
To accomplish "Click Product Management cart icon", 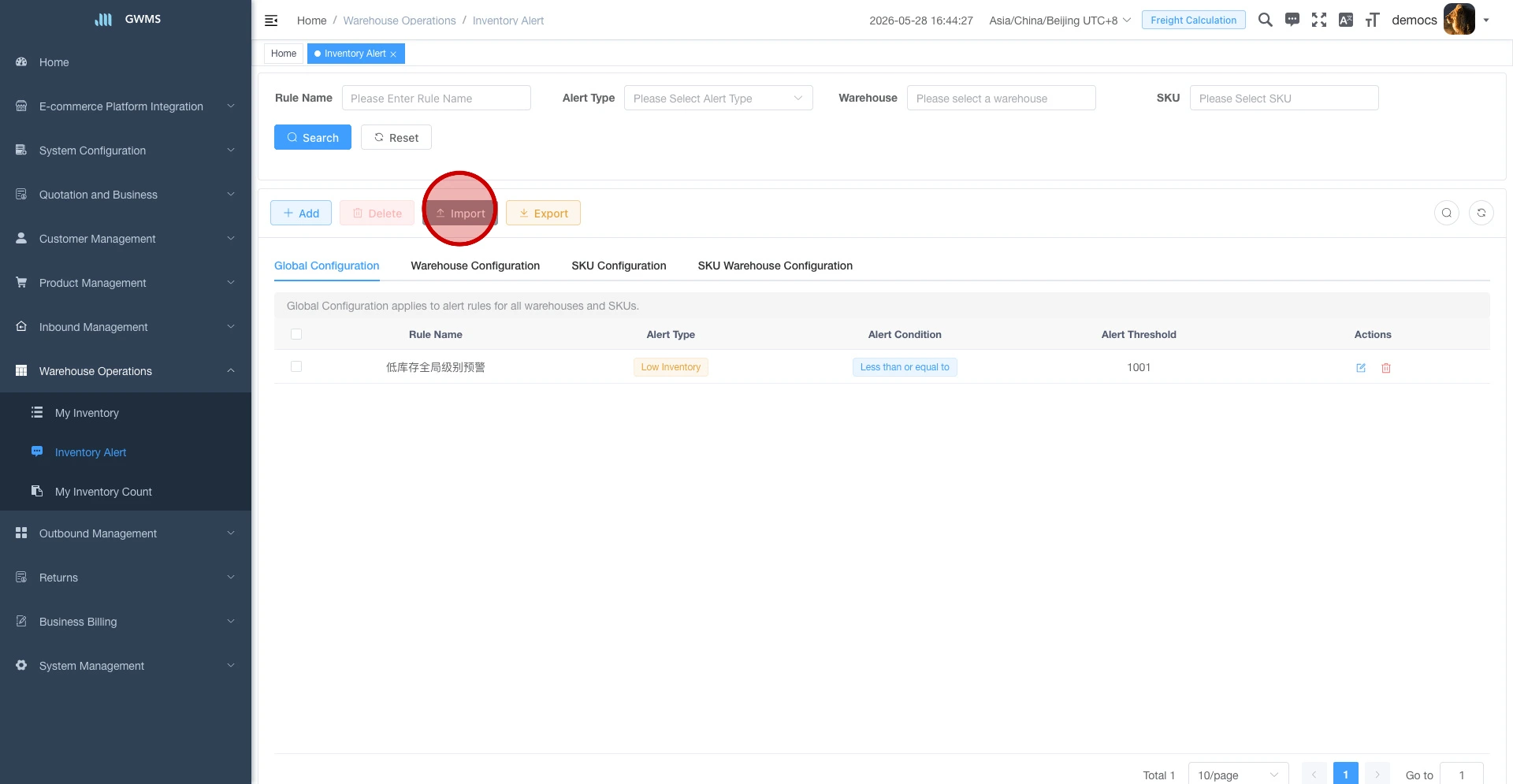I will pos(21,282).
